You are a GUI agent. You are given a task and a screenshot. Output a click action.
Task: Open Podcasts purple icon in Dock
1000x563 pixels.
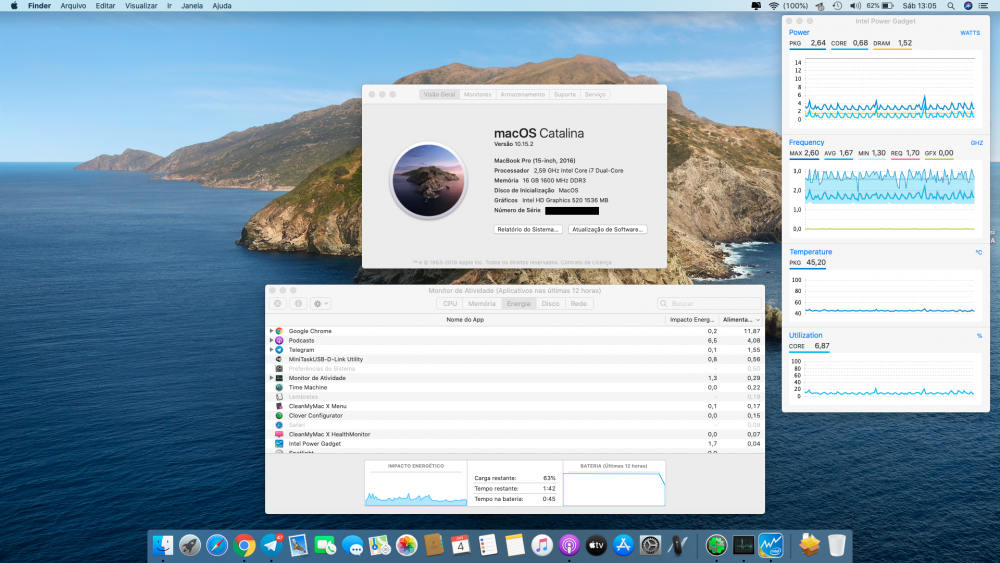coord(569,545)
